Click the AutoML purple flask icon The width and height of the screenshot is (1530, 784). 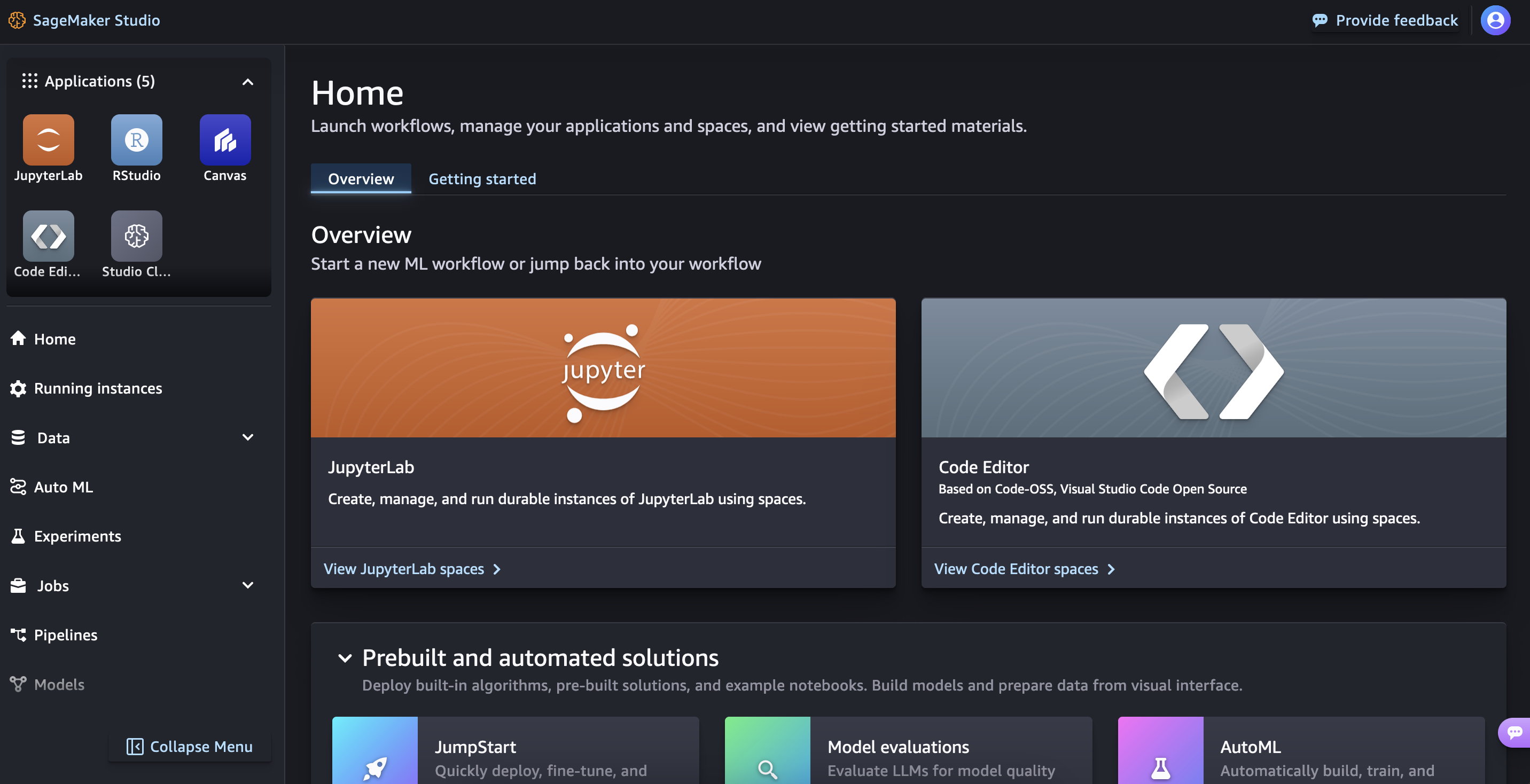1160,768
